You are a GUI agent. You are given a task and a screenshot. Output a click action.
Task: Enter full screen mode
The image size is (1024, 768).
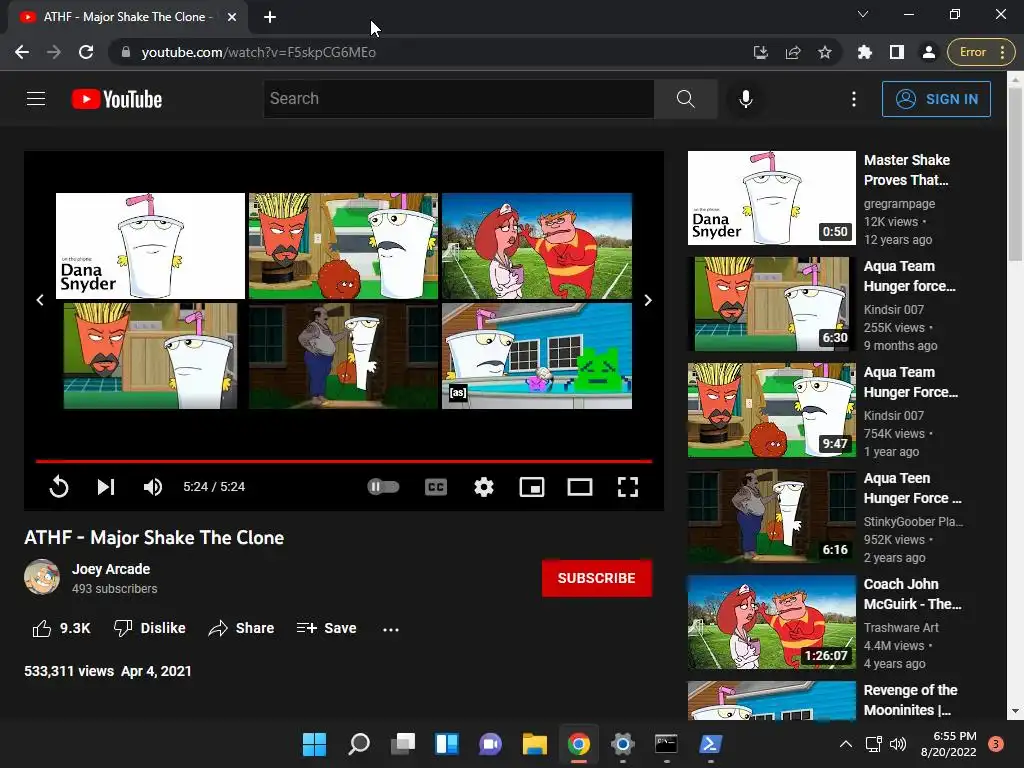click(x=628, y=487)
